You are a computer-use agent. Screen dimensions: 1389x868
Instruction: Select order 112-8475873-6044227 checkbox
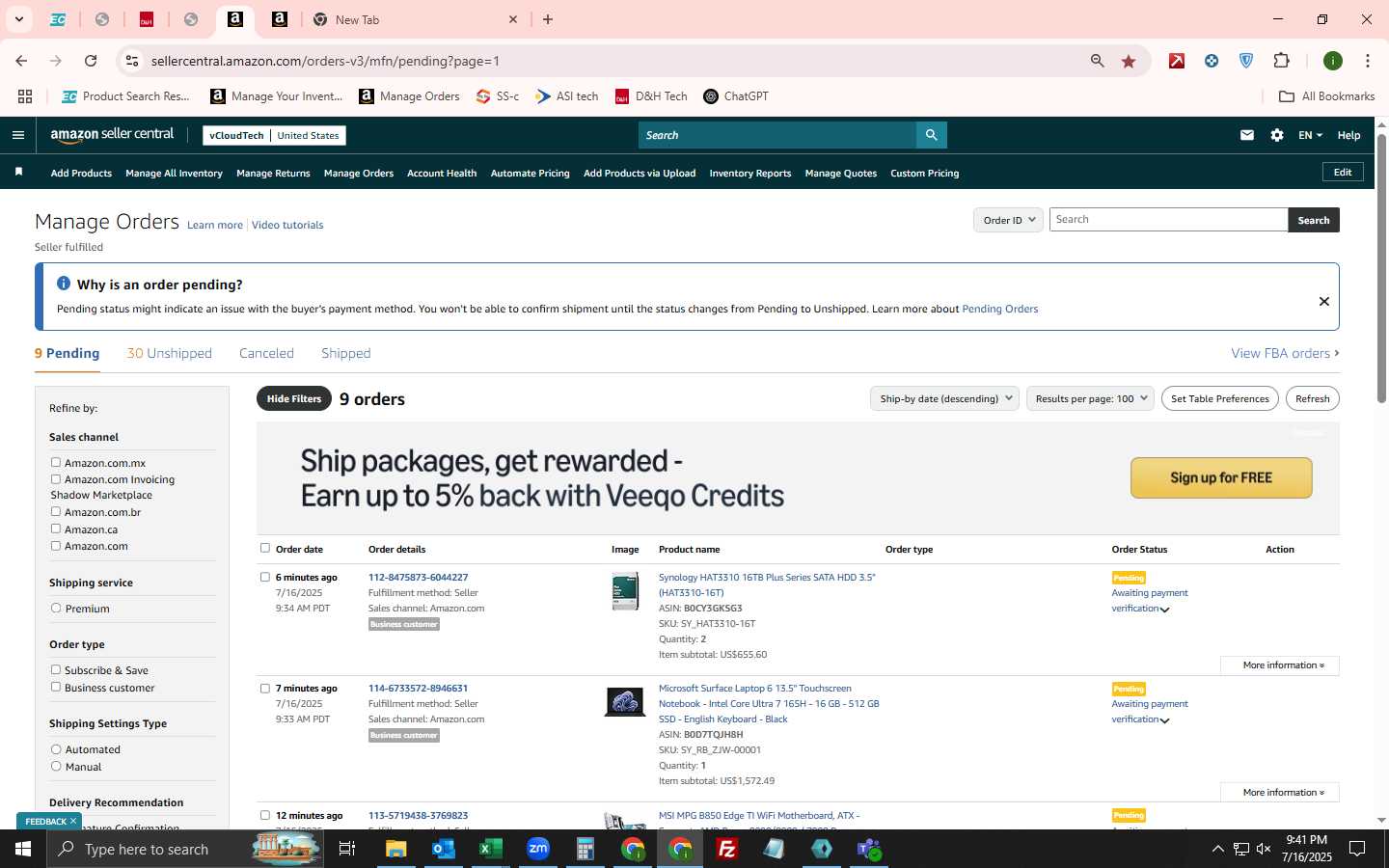click(x=265, y=577)
